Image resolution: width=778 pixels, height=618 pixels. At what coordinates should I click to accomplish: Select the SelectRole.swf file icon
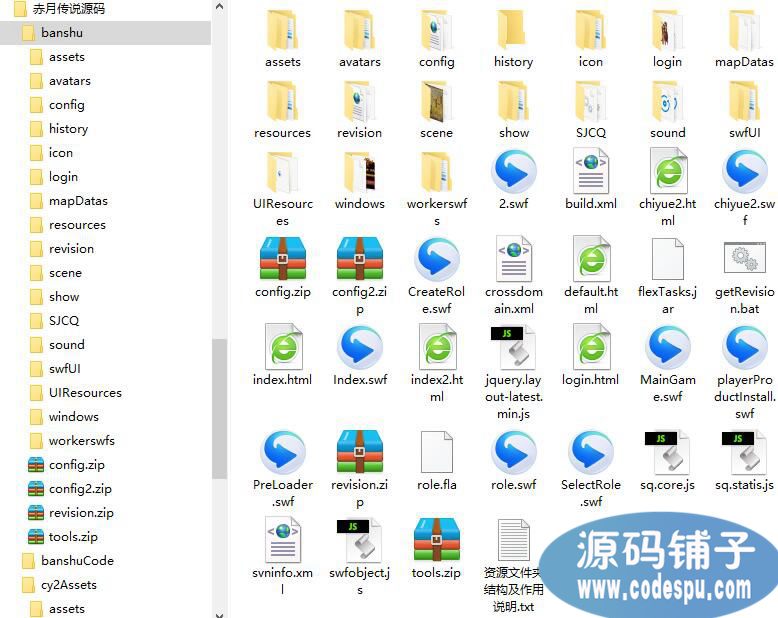click(591, 452)
